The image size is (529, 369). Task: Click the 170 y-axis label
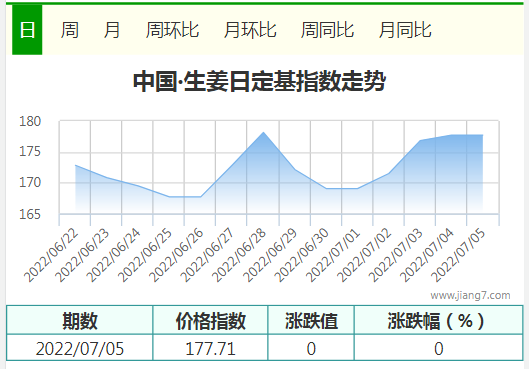30,182
